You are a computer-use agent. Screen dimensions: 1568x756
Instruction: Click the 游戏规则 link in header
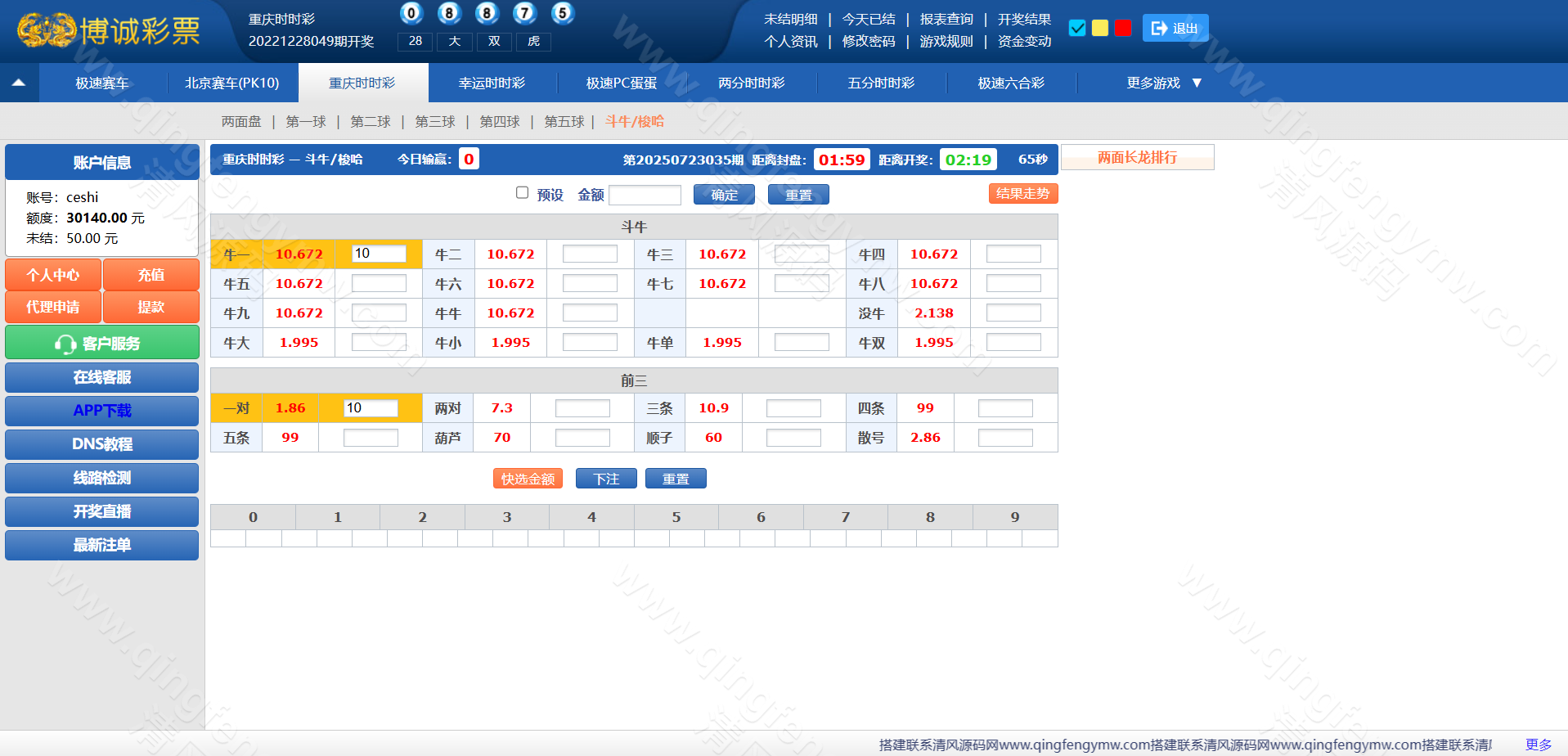tap(946, 41)
